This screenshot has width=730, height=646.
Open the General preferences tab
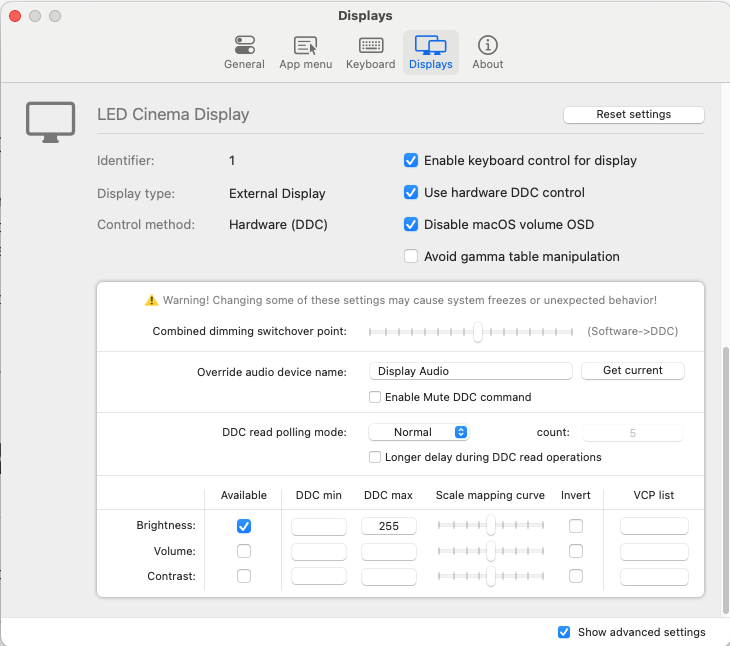[244, 52]
